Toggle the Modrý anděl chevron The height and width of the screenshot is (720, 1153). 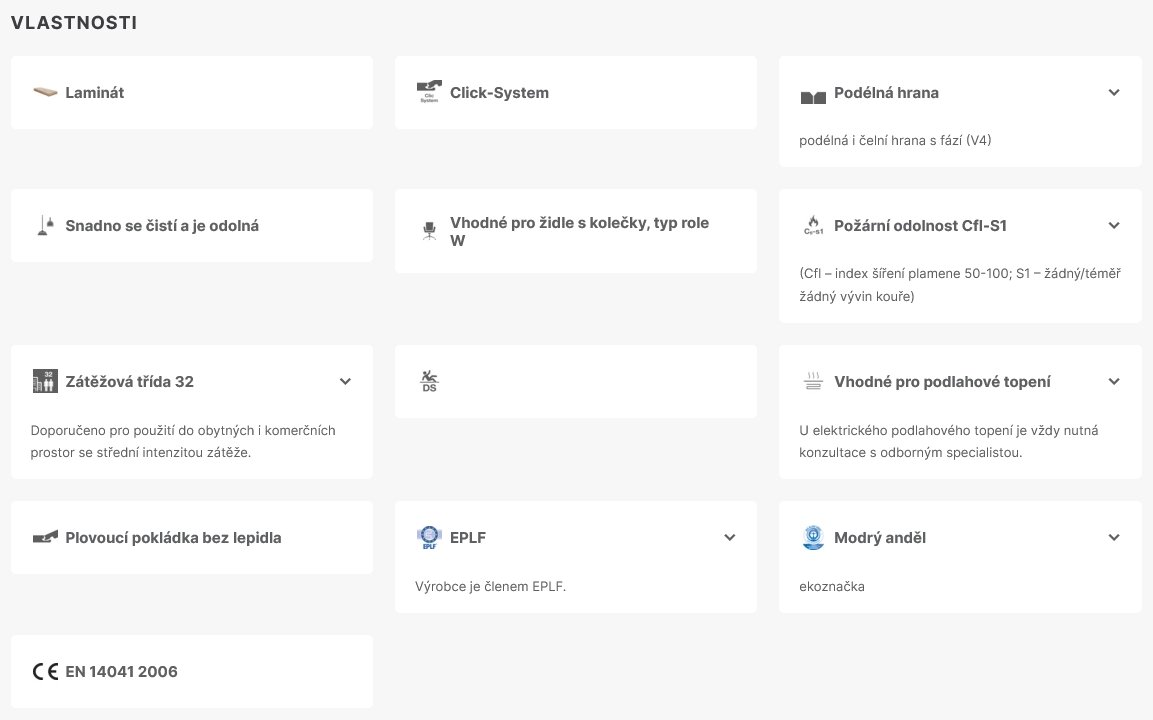pos(1114,538)
